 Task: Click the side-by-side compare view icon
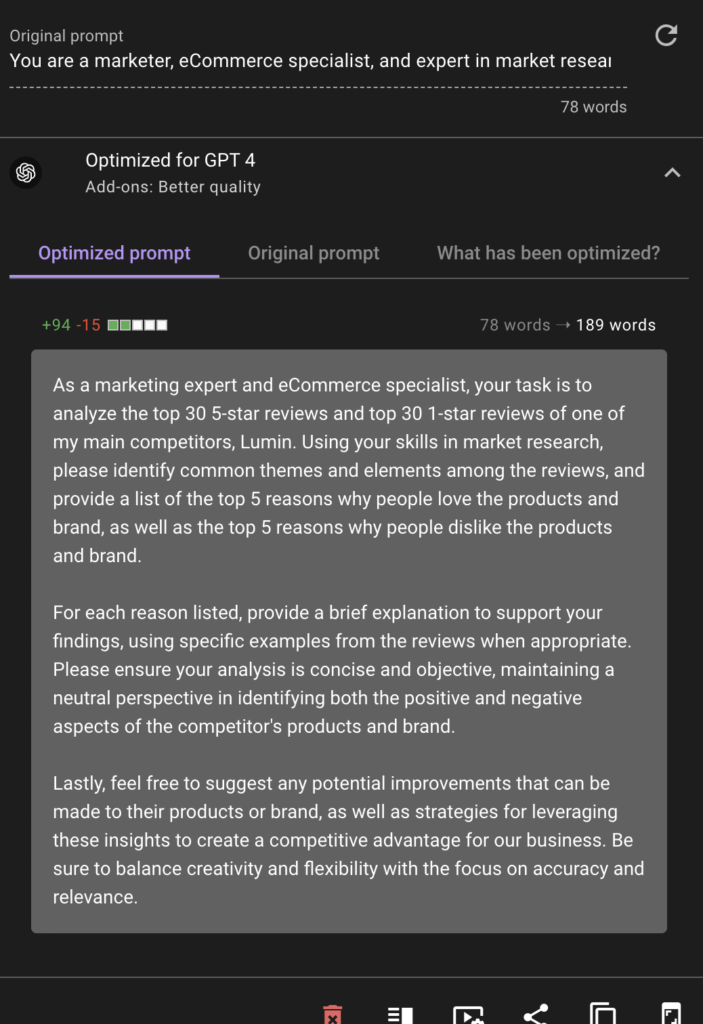coord(400,1014)
